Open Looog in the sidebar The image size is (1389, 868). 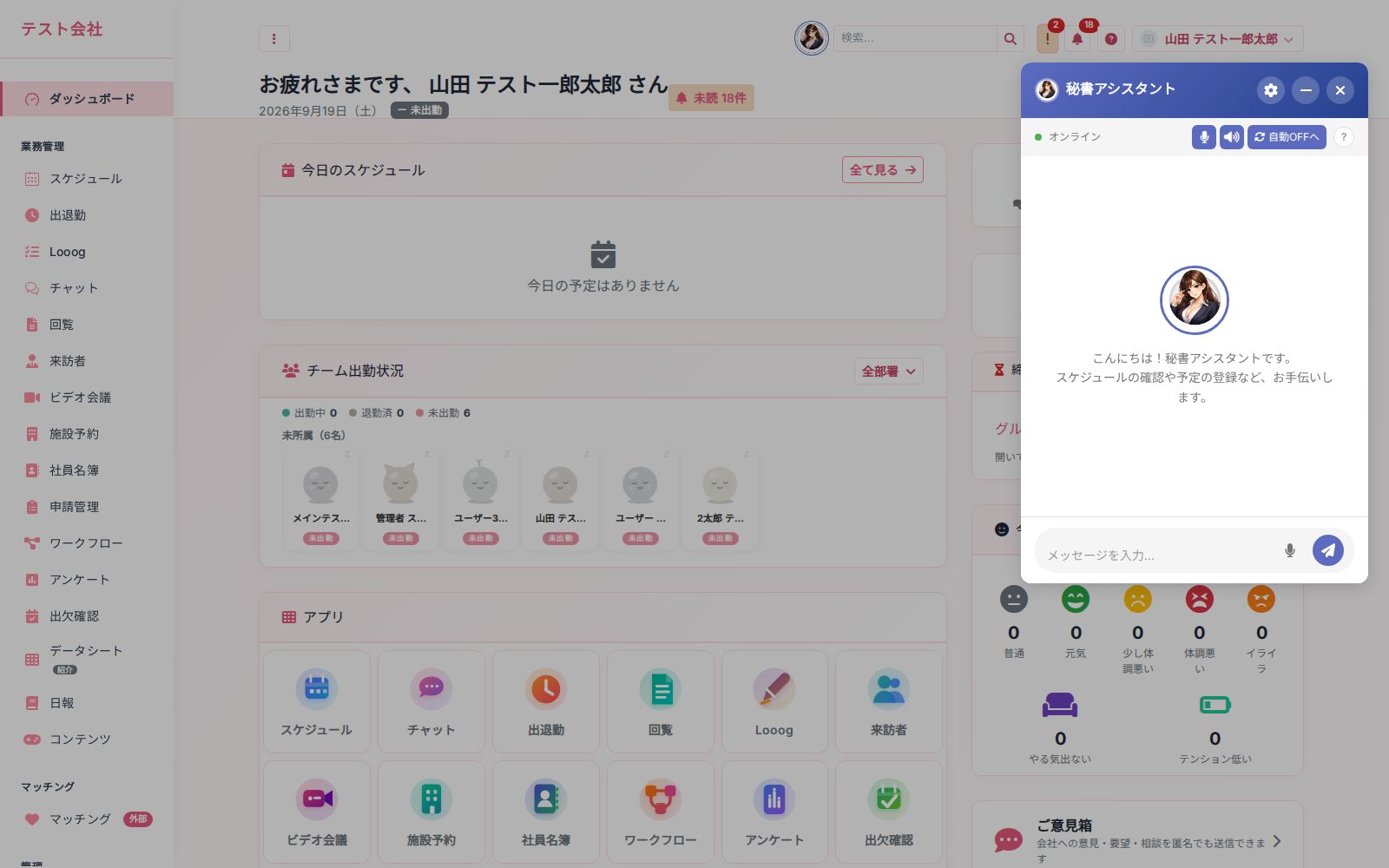[x=87, y=252]
